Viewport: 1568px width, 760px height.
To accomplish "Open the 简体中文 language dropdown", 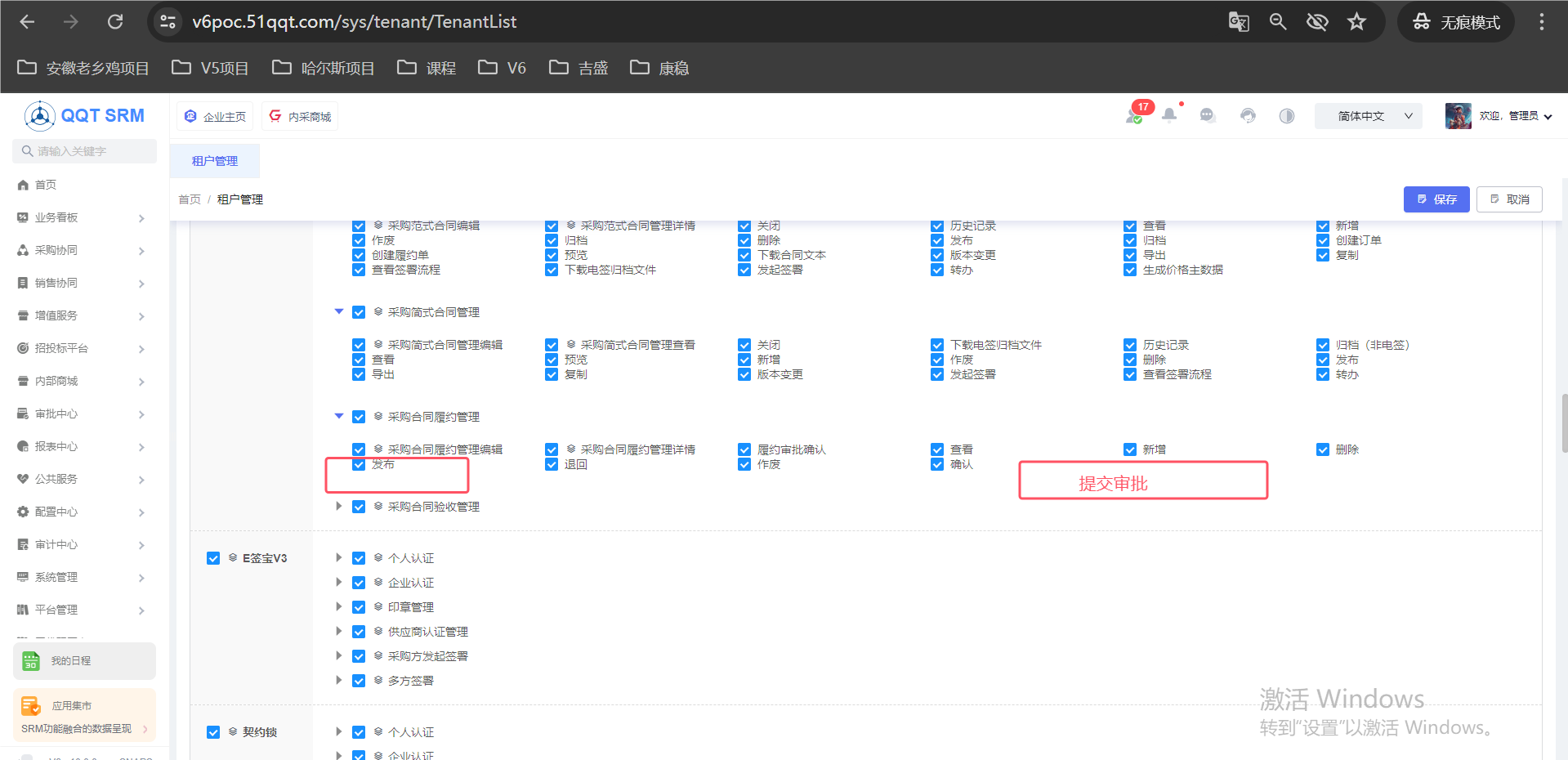I will [x=1369, y=116].
